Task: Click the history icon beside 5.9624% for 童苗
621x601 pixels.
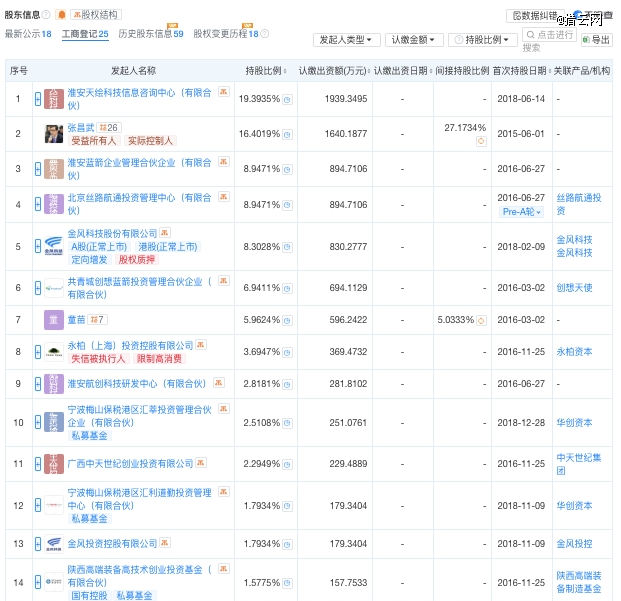Action: 287,320
